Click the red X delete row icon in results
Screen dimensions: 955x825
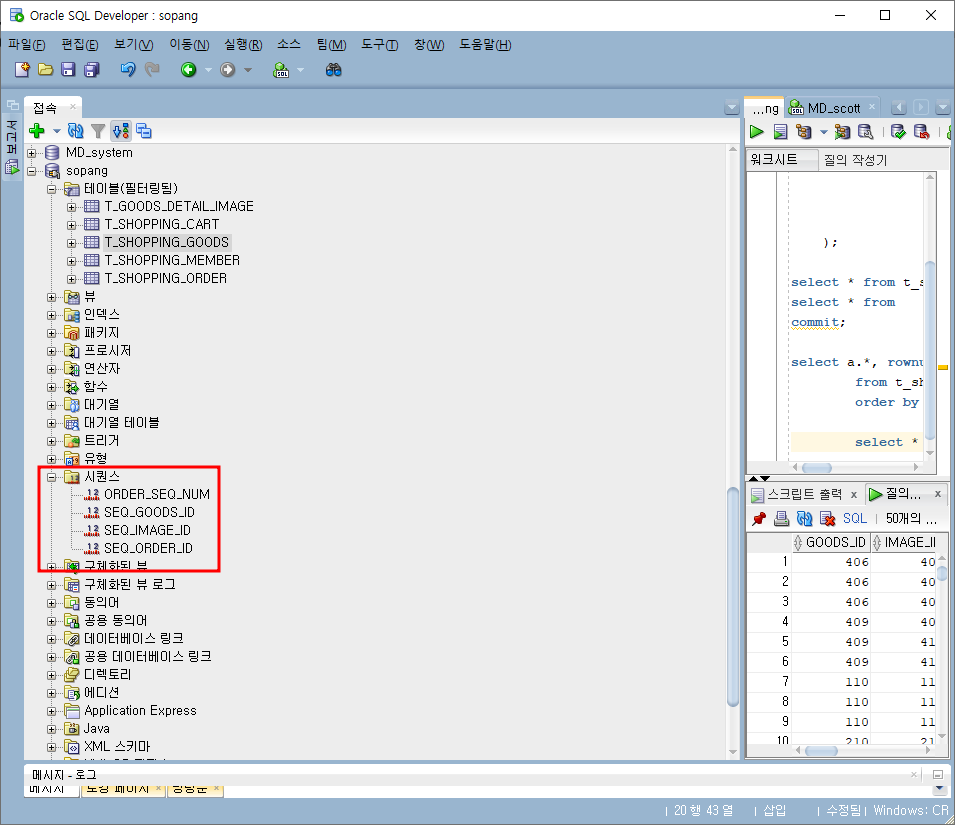pos(828,519)
